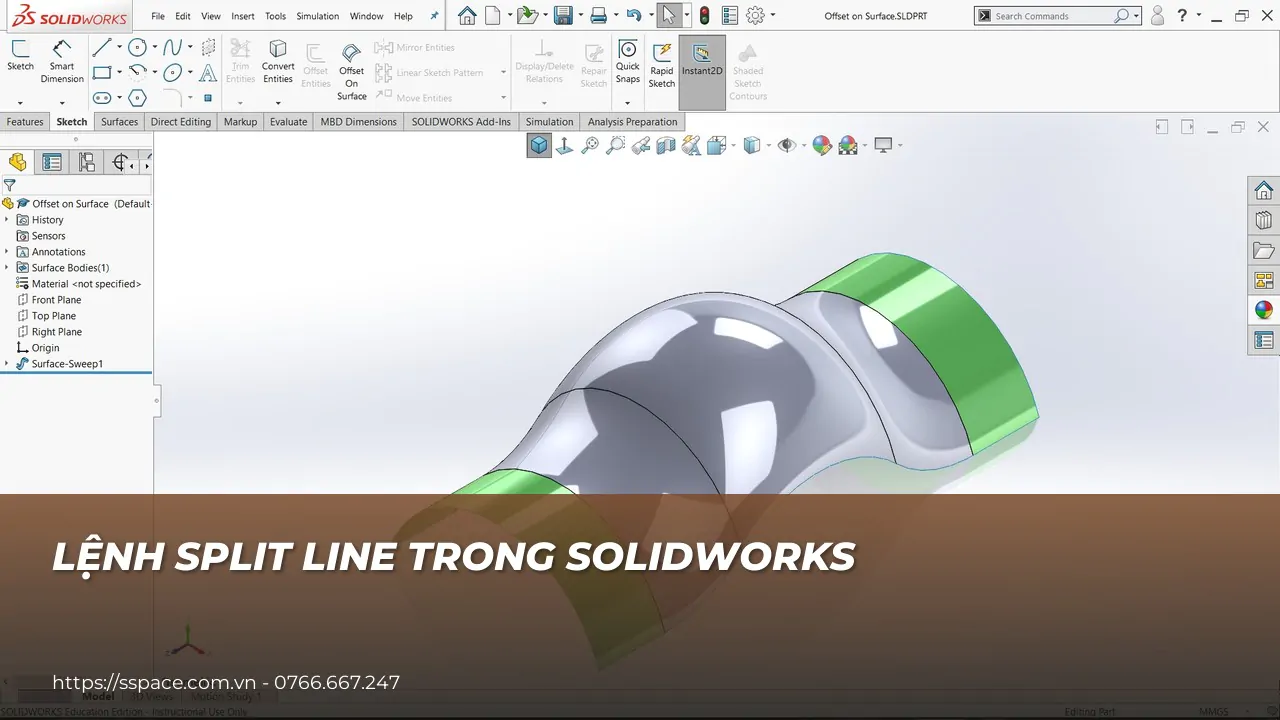This screenshot has height=720, width=1280.
Task: Click the Zoom to Fit icon
Action: pyautogui.click(x=590, y=145)
